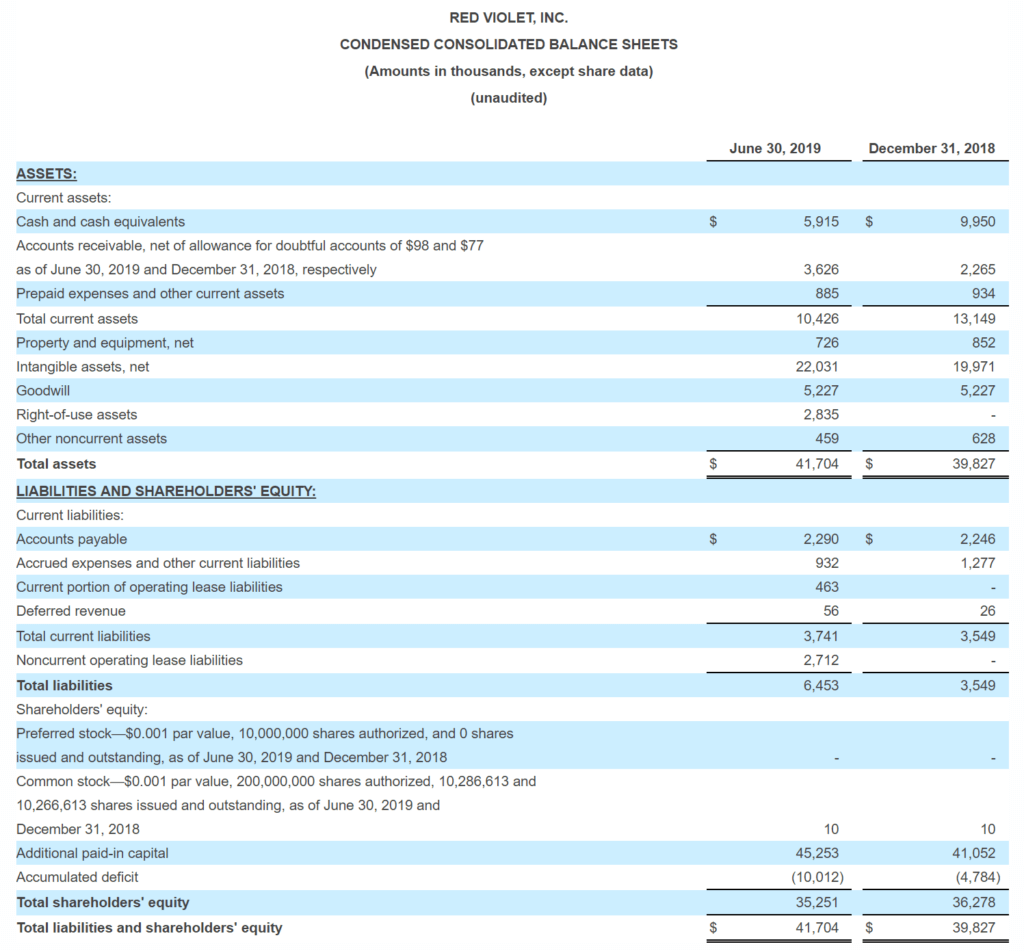The image size is (1024, 951).
Task: Click Noncurrent operating lease liabilities label
Action: coord(129,661)
